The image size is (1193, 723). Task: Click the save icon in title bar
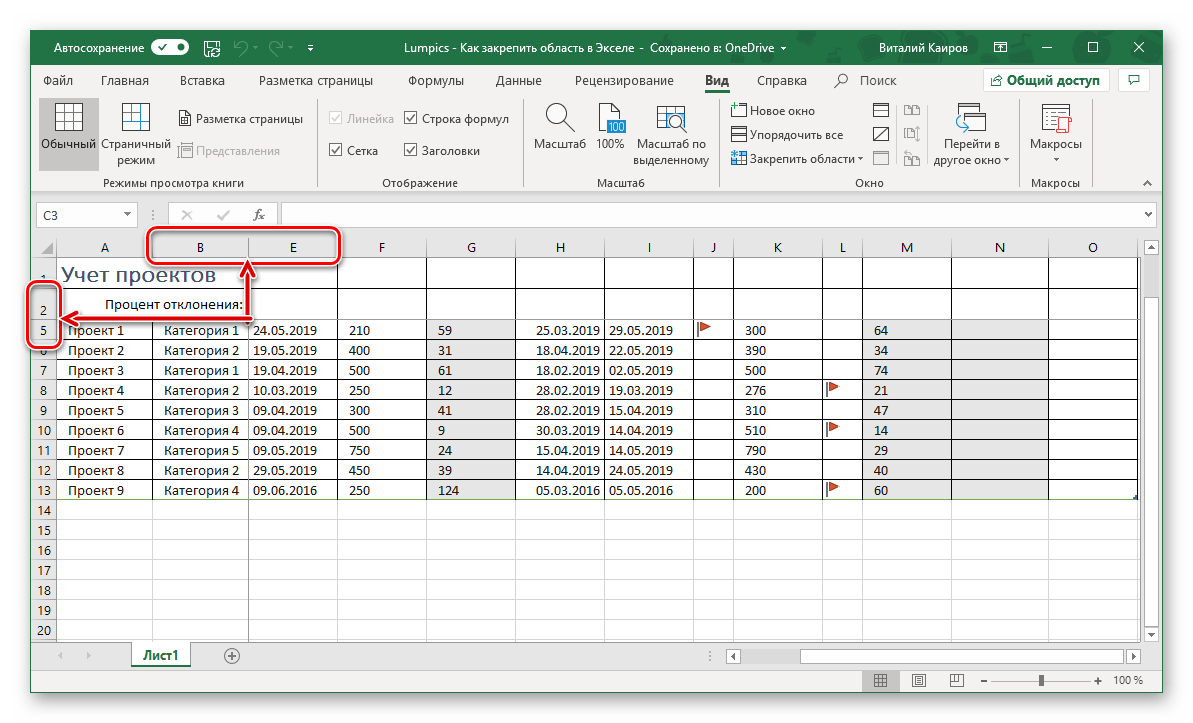pyautogui.click(x=212, y=47)
